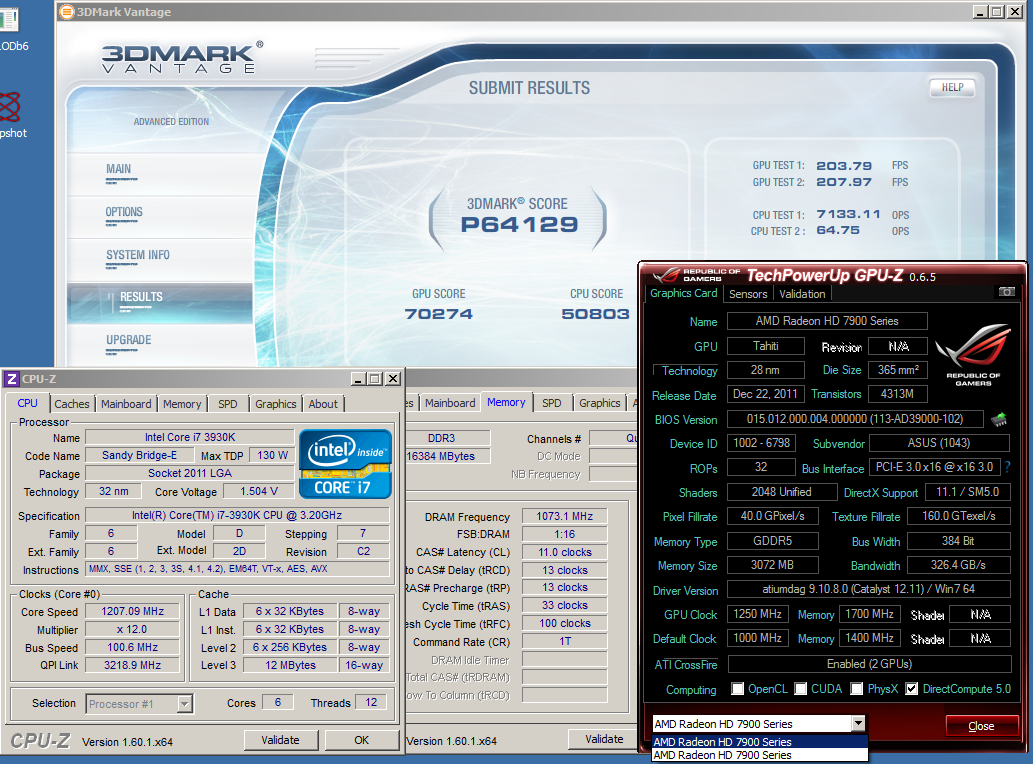Click the BIOS save chip icon in GPU-Z
This screenshot has height=764, width=1033.
coord(999,419)
